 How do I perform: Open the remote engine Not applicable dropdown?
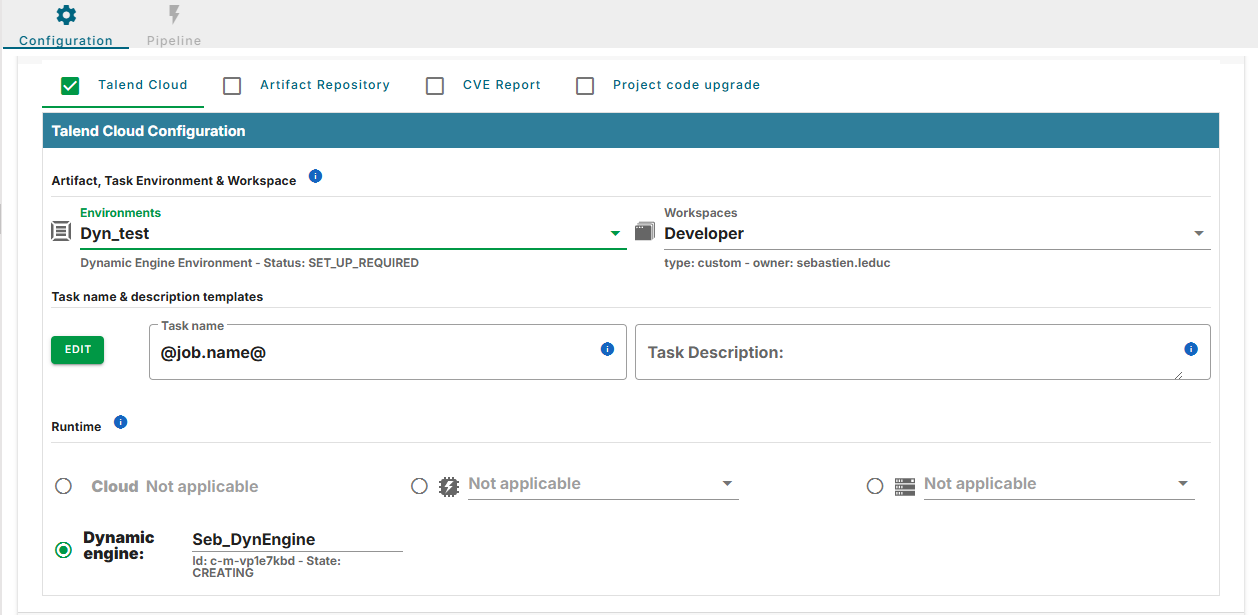(603, 484)
